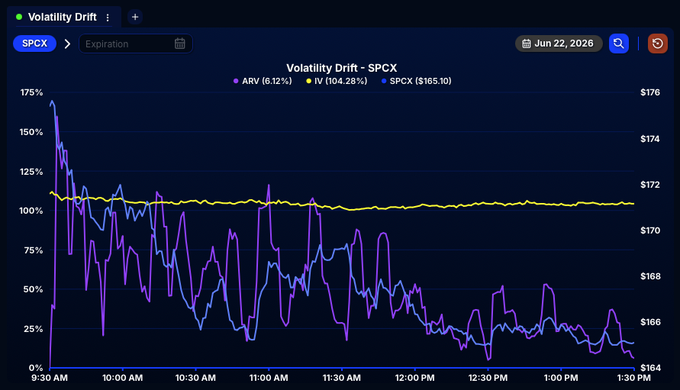This screenshot has width=680, height=390.
Task: Click the 50% y-axis label
Action: (33, 289)
